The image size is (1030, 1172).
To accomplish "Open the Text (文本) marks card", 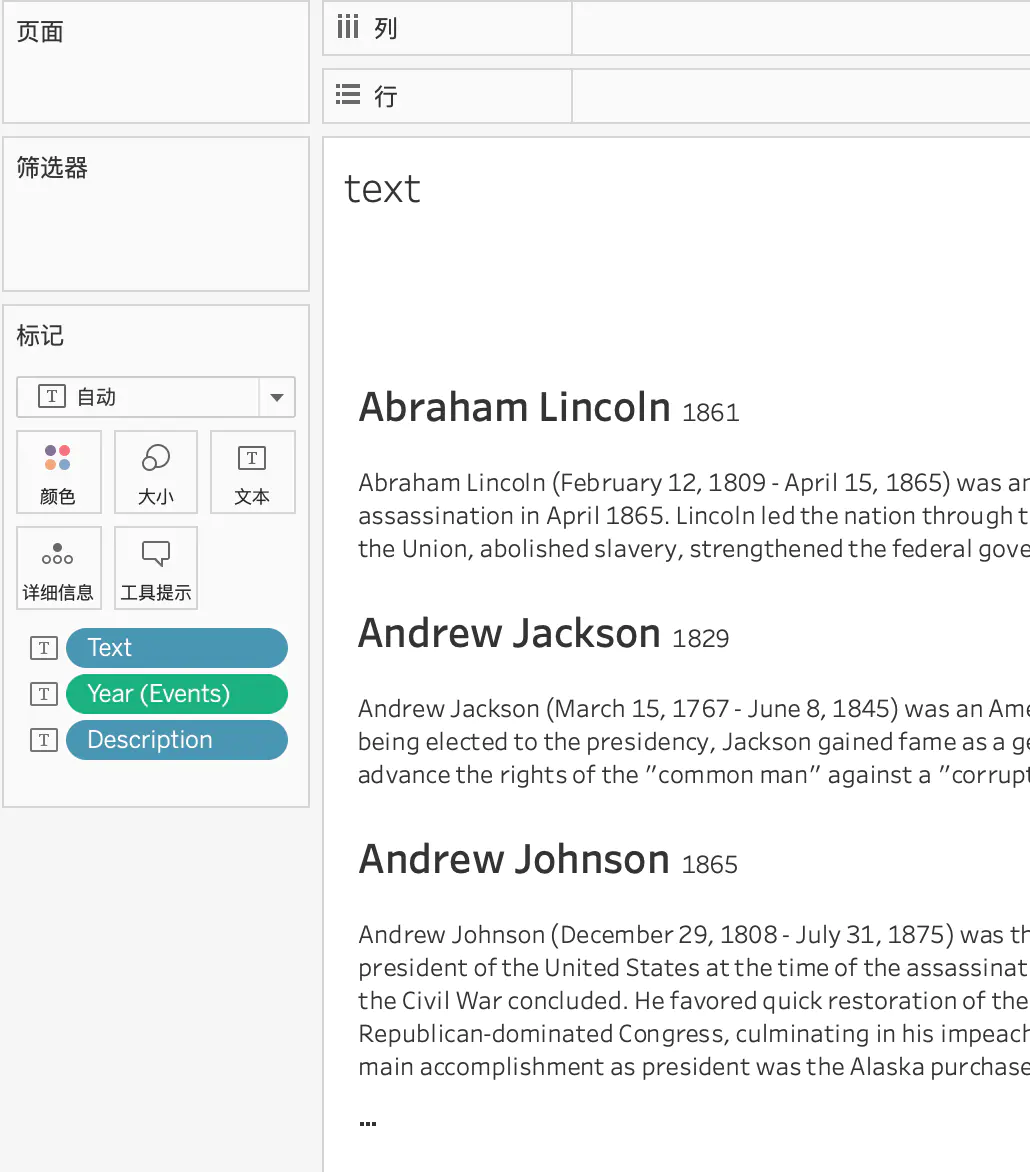I will tap(253, 472).
